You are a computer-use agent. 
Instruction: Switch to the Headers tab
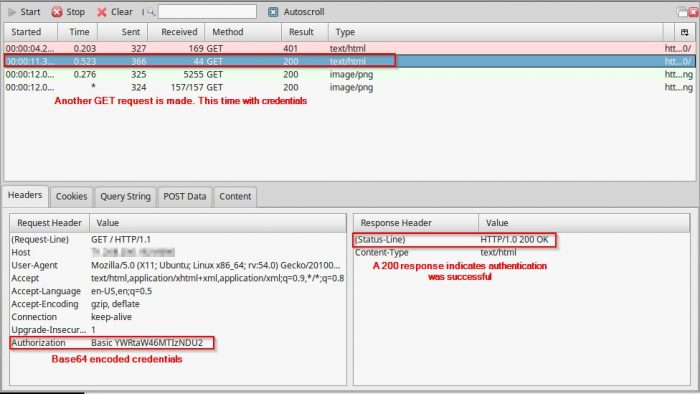tap(25, 195)
